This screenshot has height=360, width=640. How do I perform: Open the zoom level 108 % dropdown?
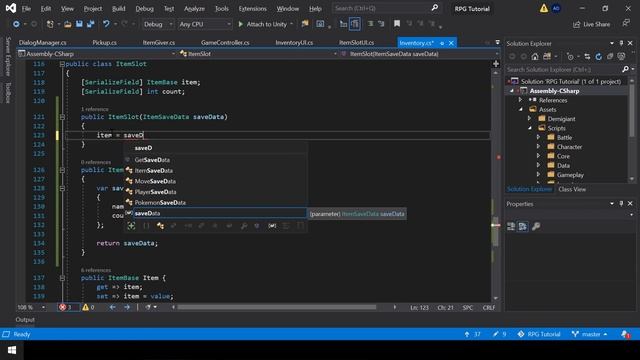click(x=31, y=307)
